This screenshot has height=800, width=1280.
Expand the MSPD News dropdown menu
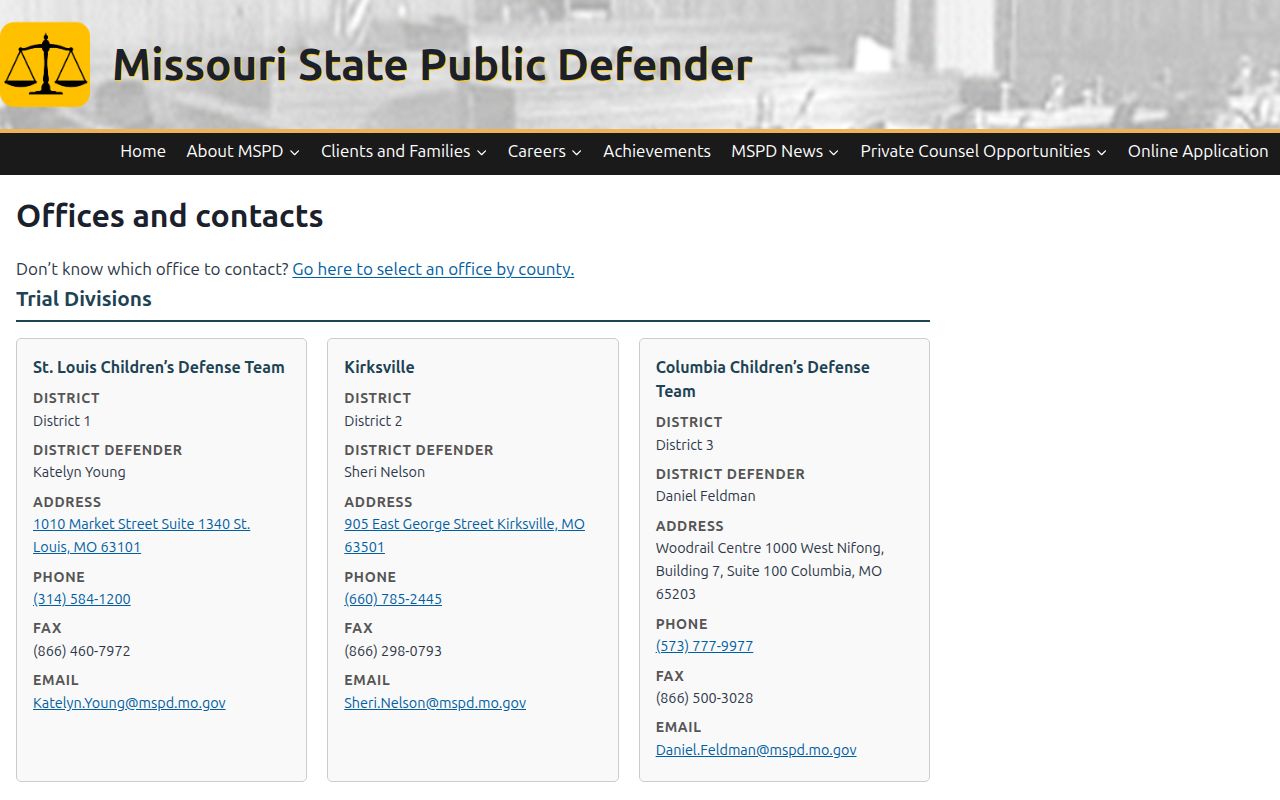785,151
